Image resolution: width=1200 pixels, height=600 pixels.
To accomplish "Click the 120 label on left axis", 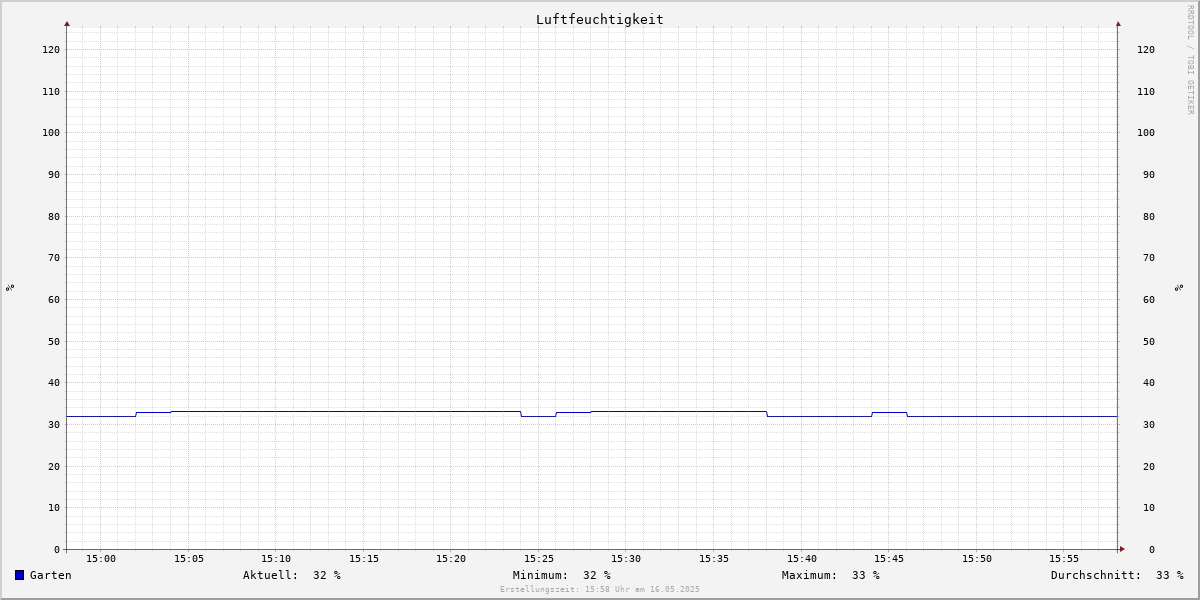I will click(x=51, y=49).
